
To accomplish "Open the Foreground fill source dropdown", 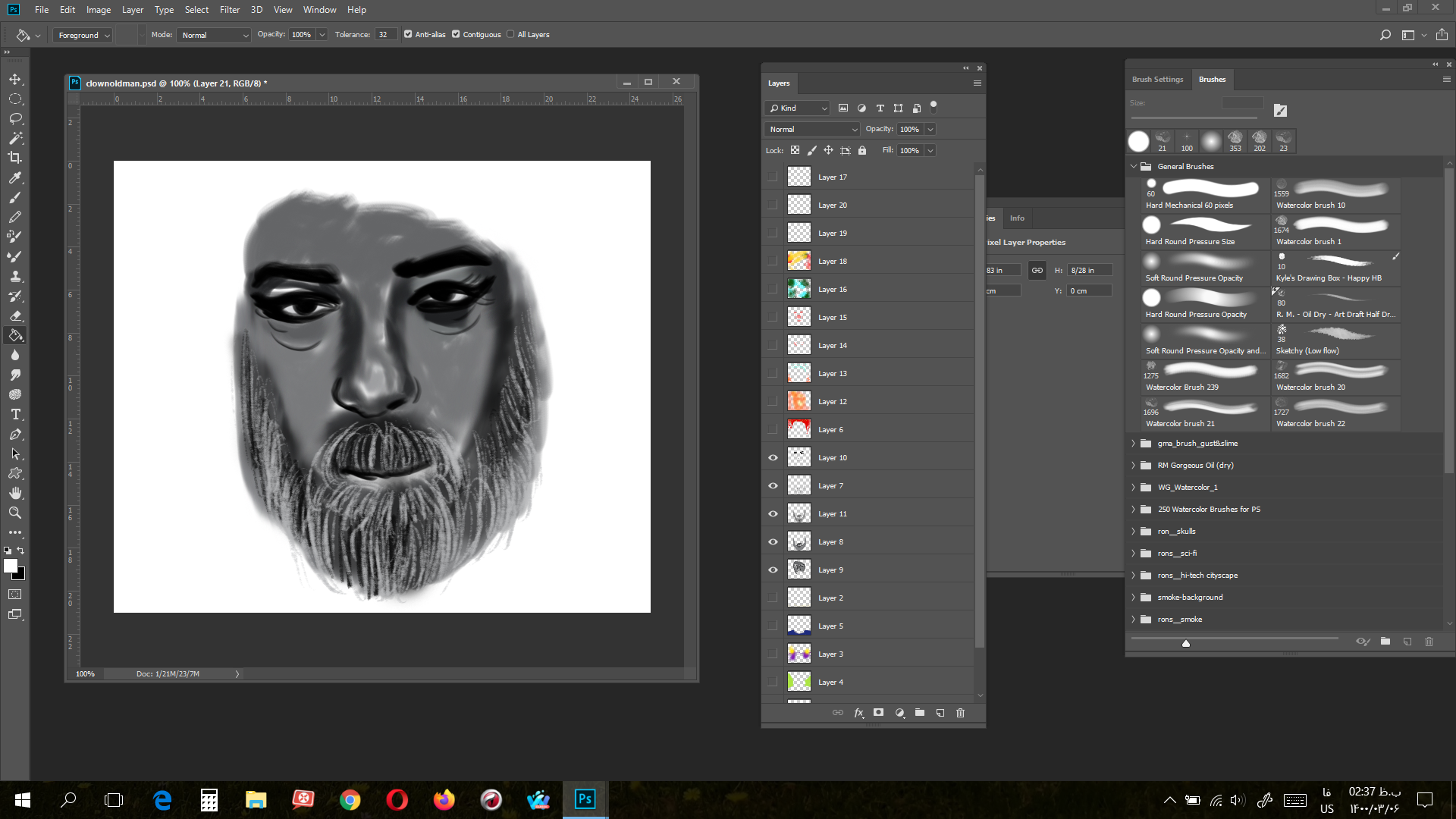I will pos(83,35).
